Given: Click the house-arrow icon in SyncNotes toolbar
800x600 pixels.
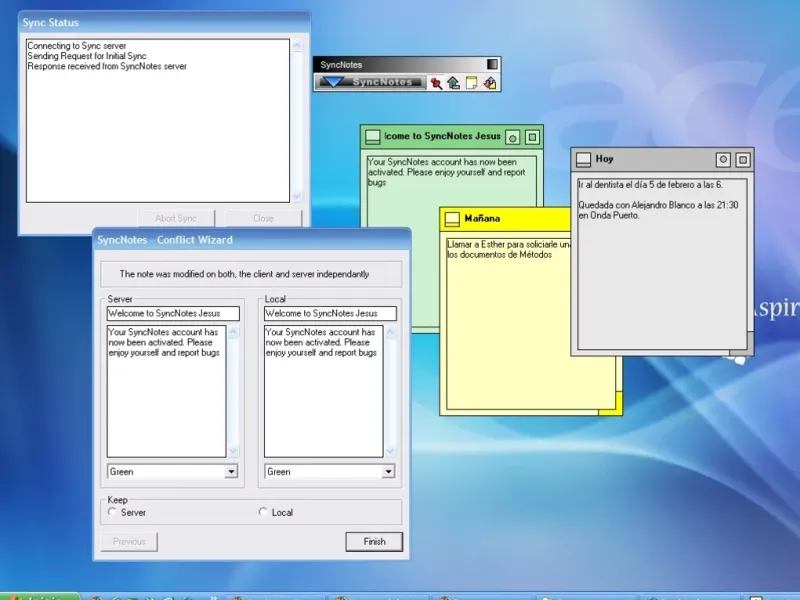Looking at the screenshot, I should click(x=454, y=83).
